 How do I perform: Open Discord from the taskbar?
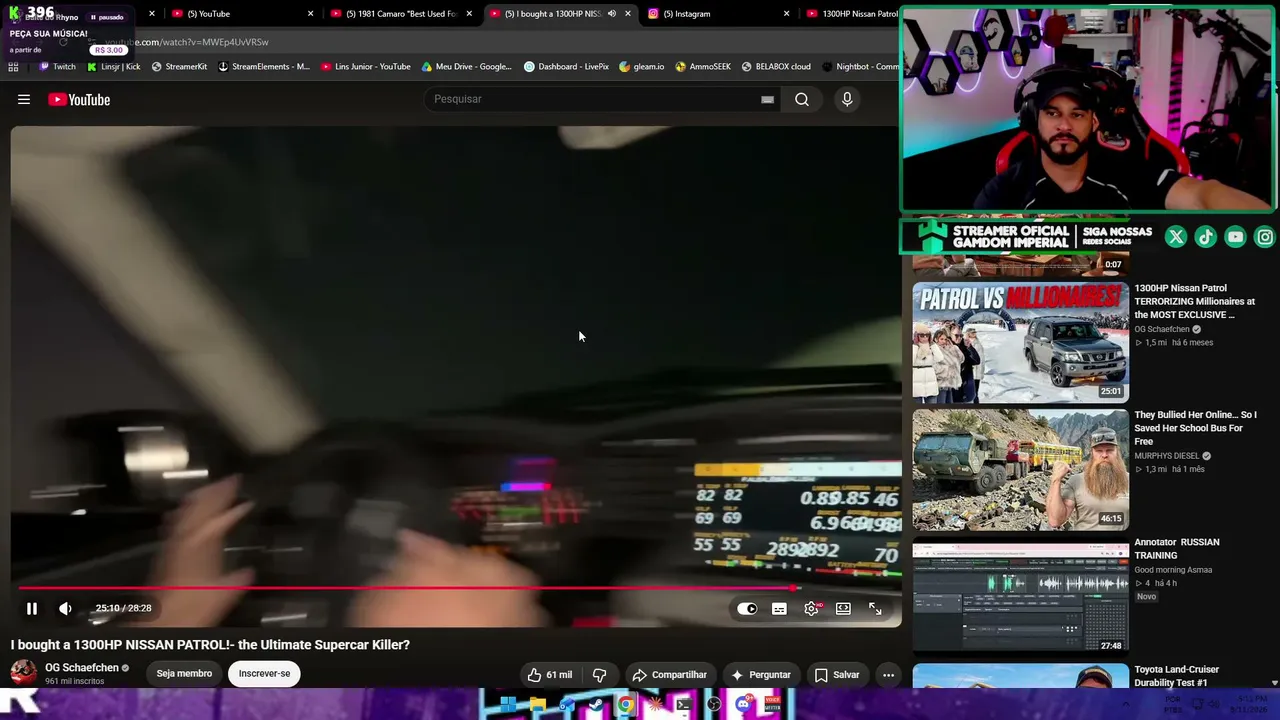(x=743, y=704)
